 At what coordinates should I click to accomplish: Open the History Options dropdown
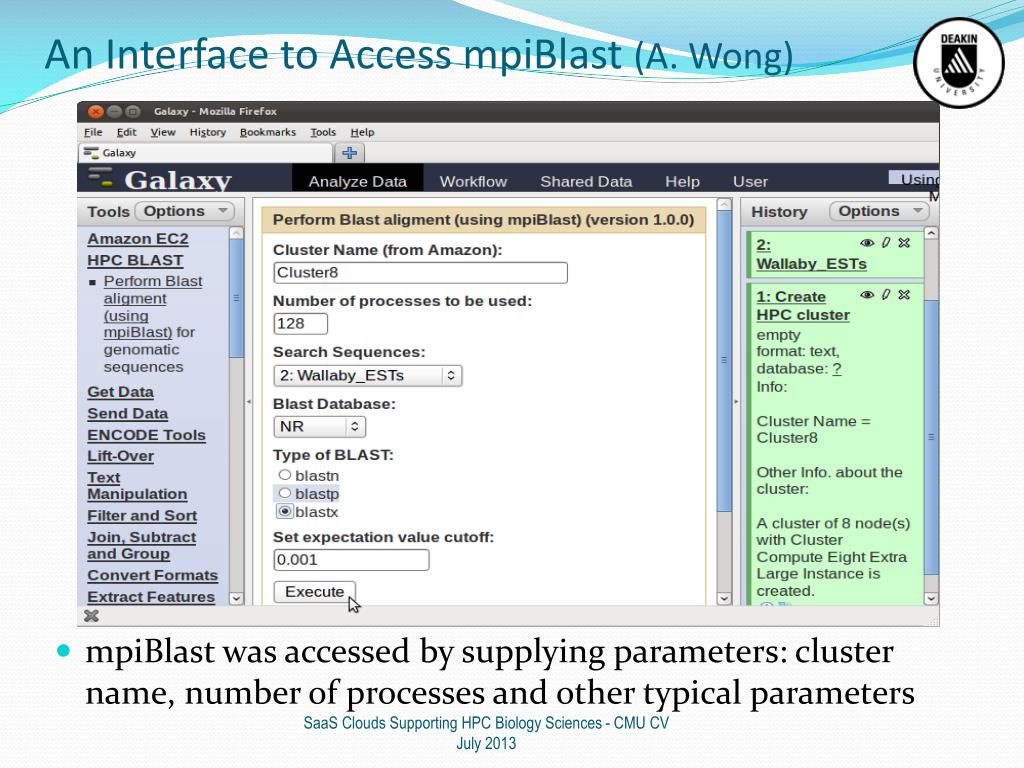click(x=879, y=211)
